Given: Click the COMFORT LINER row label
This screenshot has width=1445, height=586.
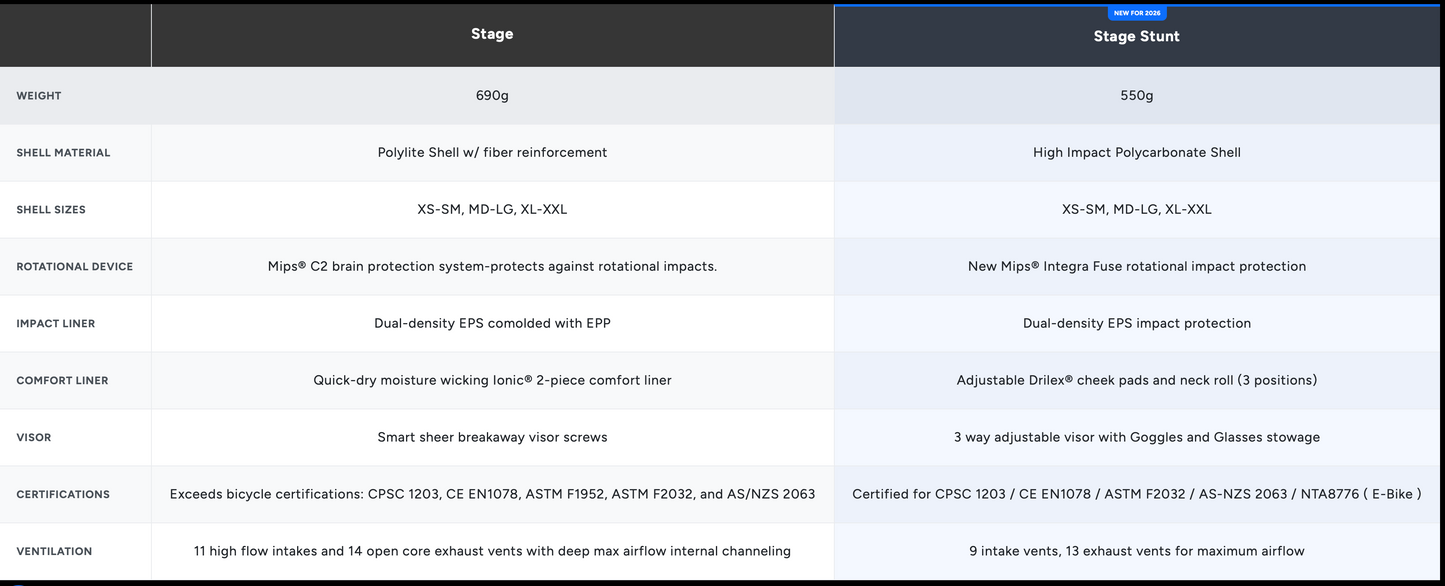Looking at the screenshot, I should click(62, 381).
